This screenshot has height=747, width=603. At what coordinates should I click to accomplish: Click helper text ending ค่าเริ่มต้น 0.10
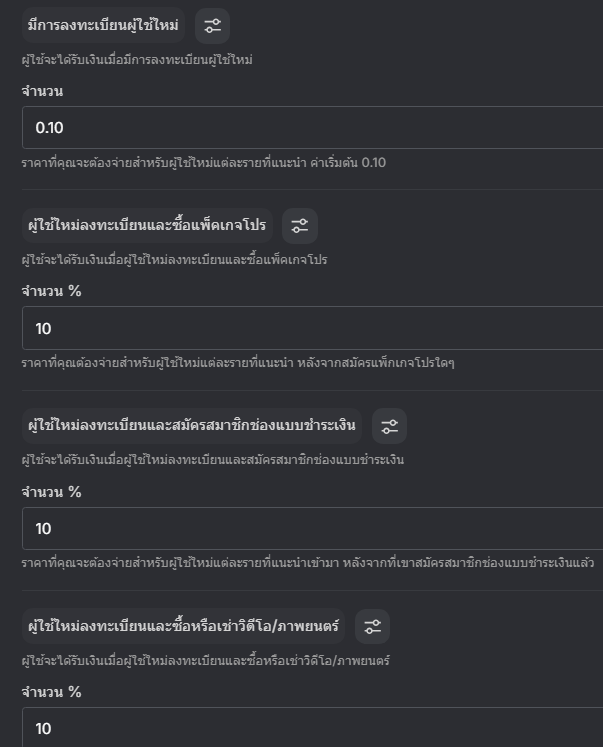click(204, 163)
